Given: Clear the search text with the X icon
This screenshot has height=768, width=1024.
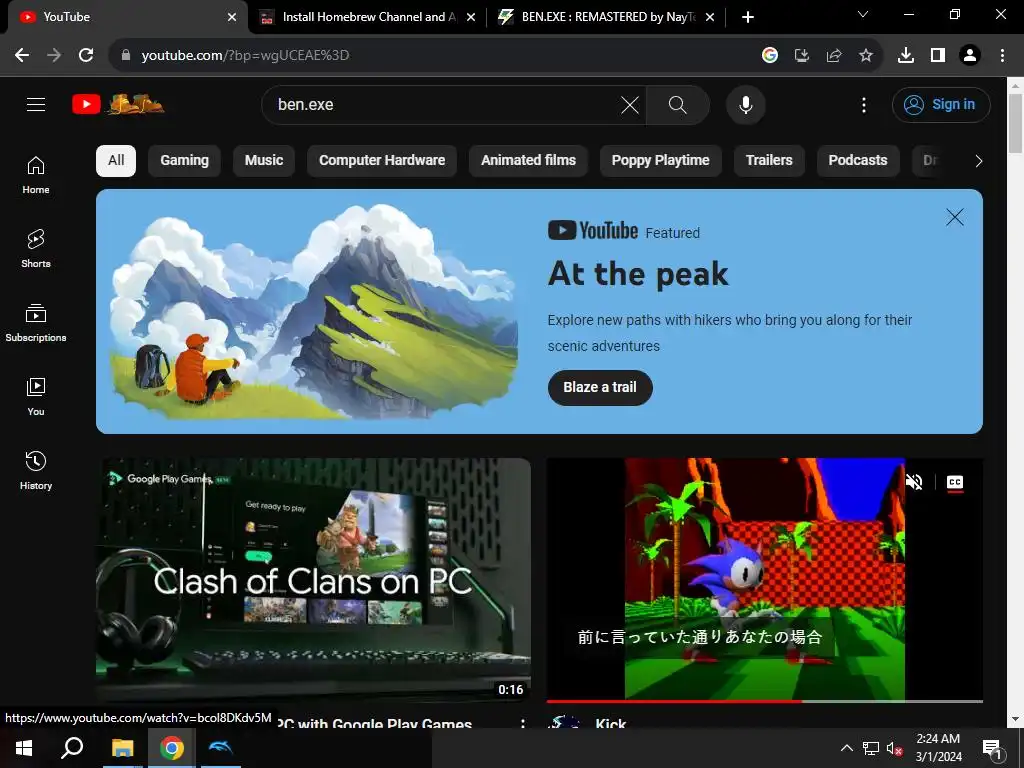Looking at the screenshot, I should pyautogui.click(x=630, y=104).
